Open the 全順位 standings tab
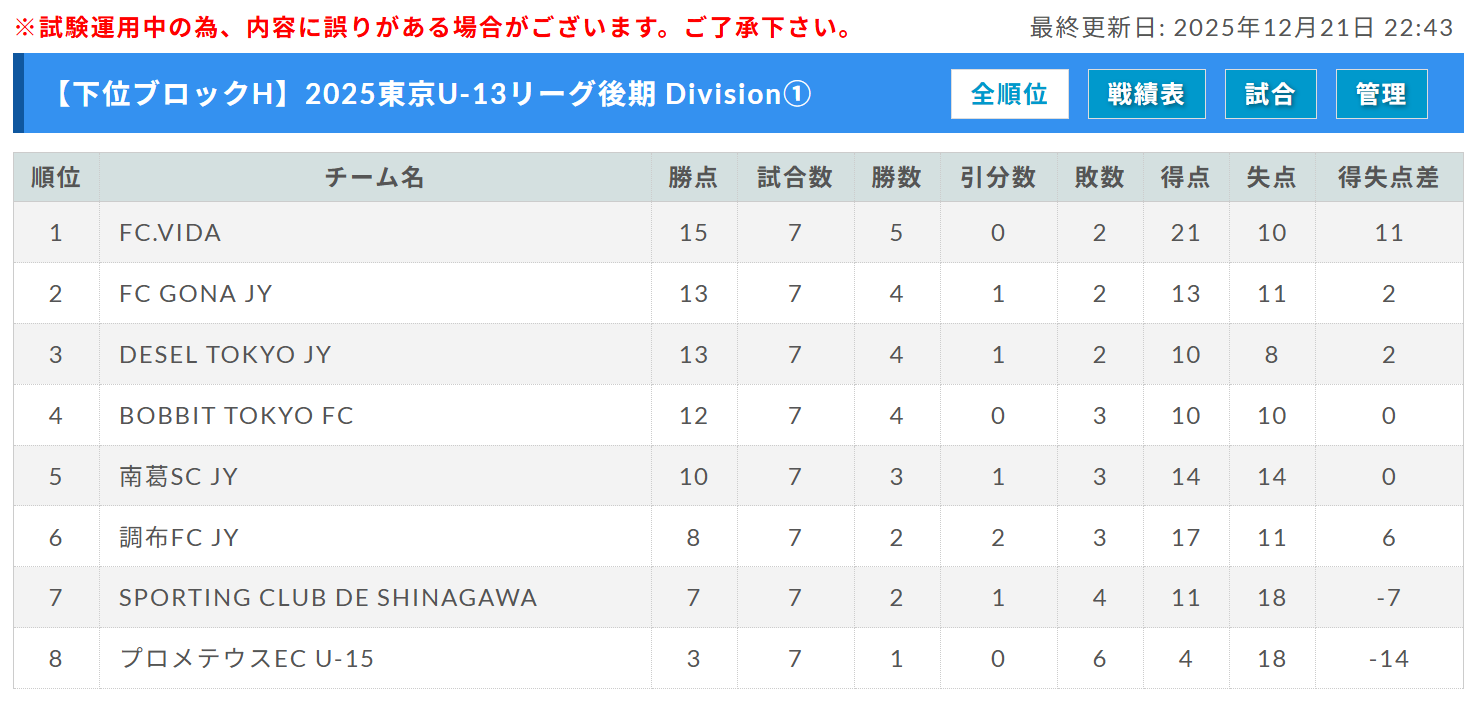Viewport: 1483px width, 709px height. coord(1009,94)
